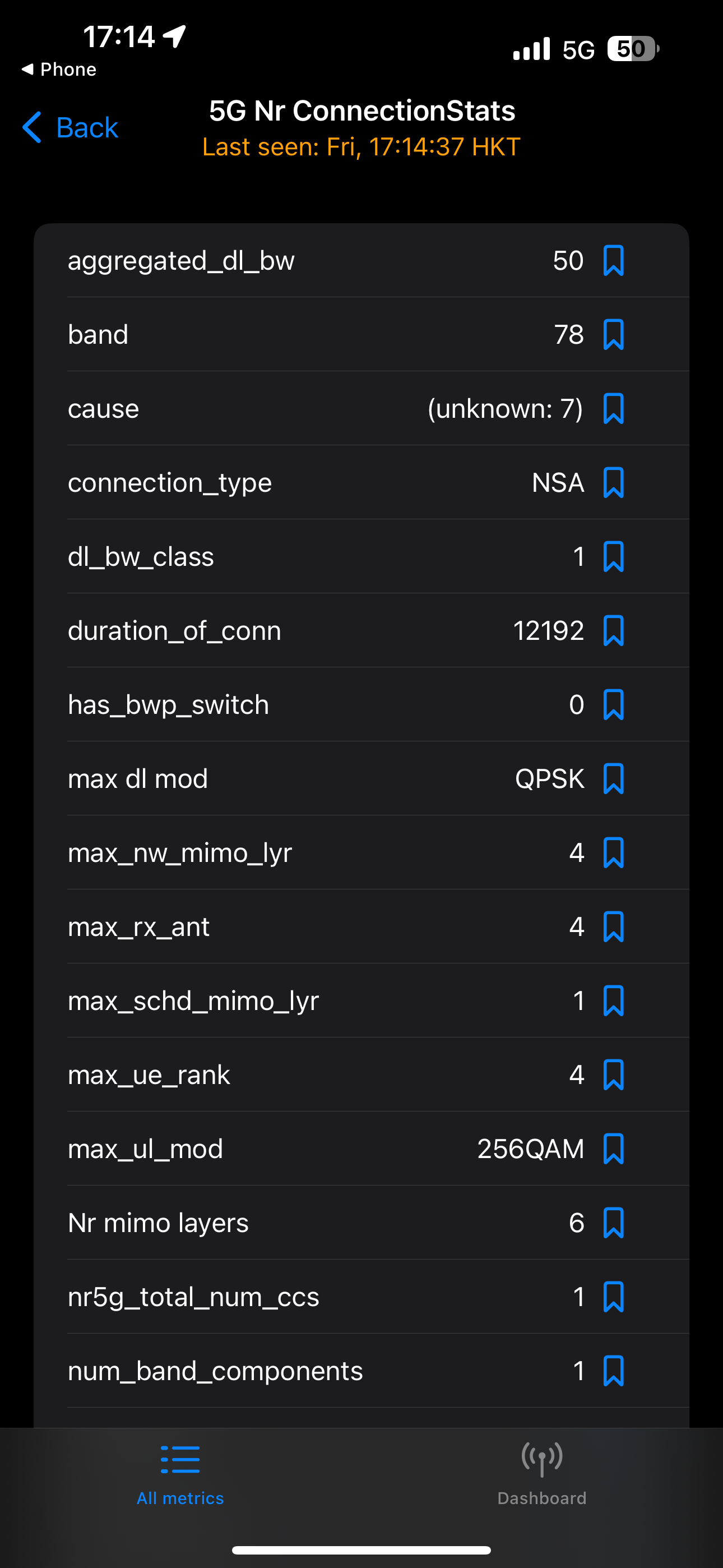Bookmark the connection_type NSA row
Image resolution: width=723 pixels, height=1568 pixels.
613,483
